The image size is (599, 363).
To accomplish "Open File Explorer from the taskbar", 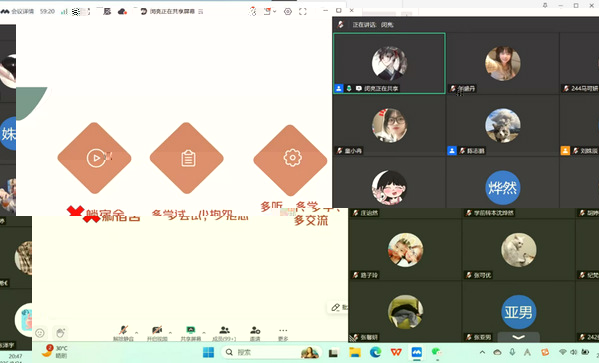I will 355,352.
